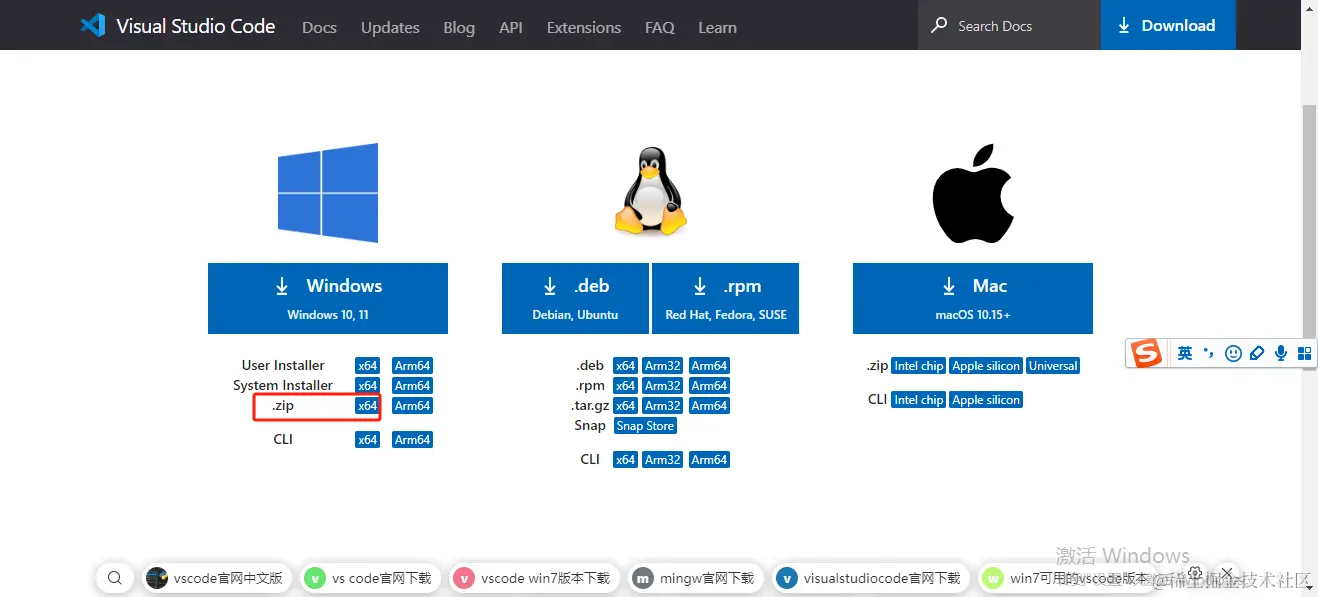Download for Windows 10, 11
Viewport: 1318px width, 597px height.
point(328,298)
